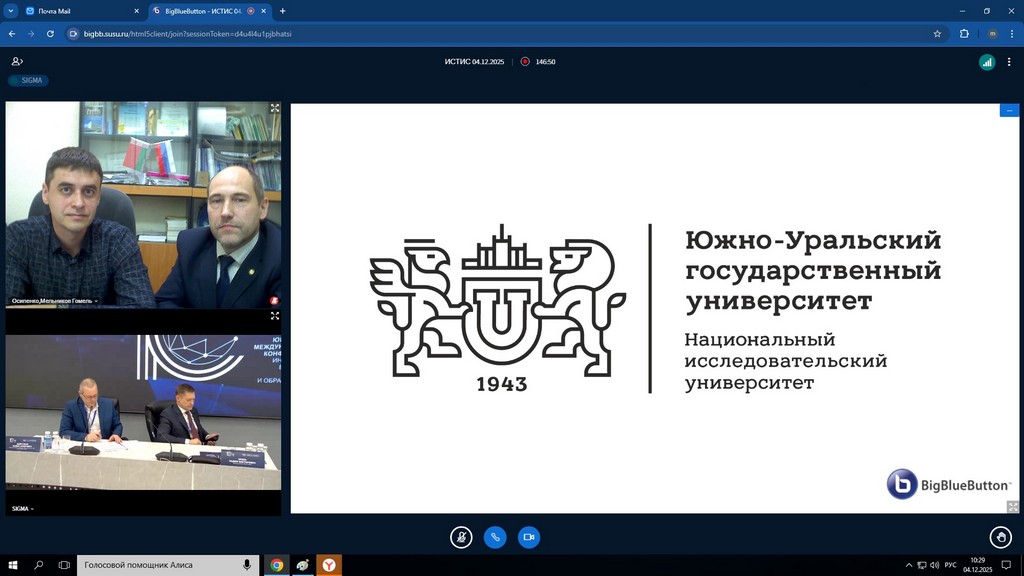1024x576 pixels.
Task: Raise hand using the hand icon
Action: [1000, 537]
